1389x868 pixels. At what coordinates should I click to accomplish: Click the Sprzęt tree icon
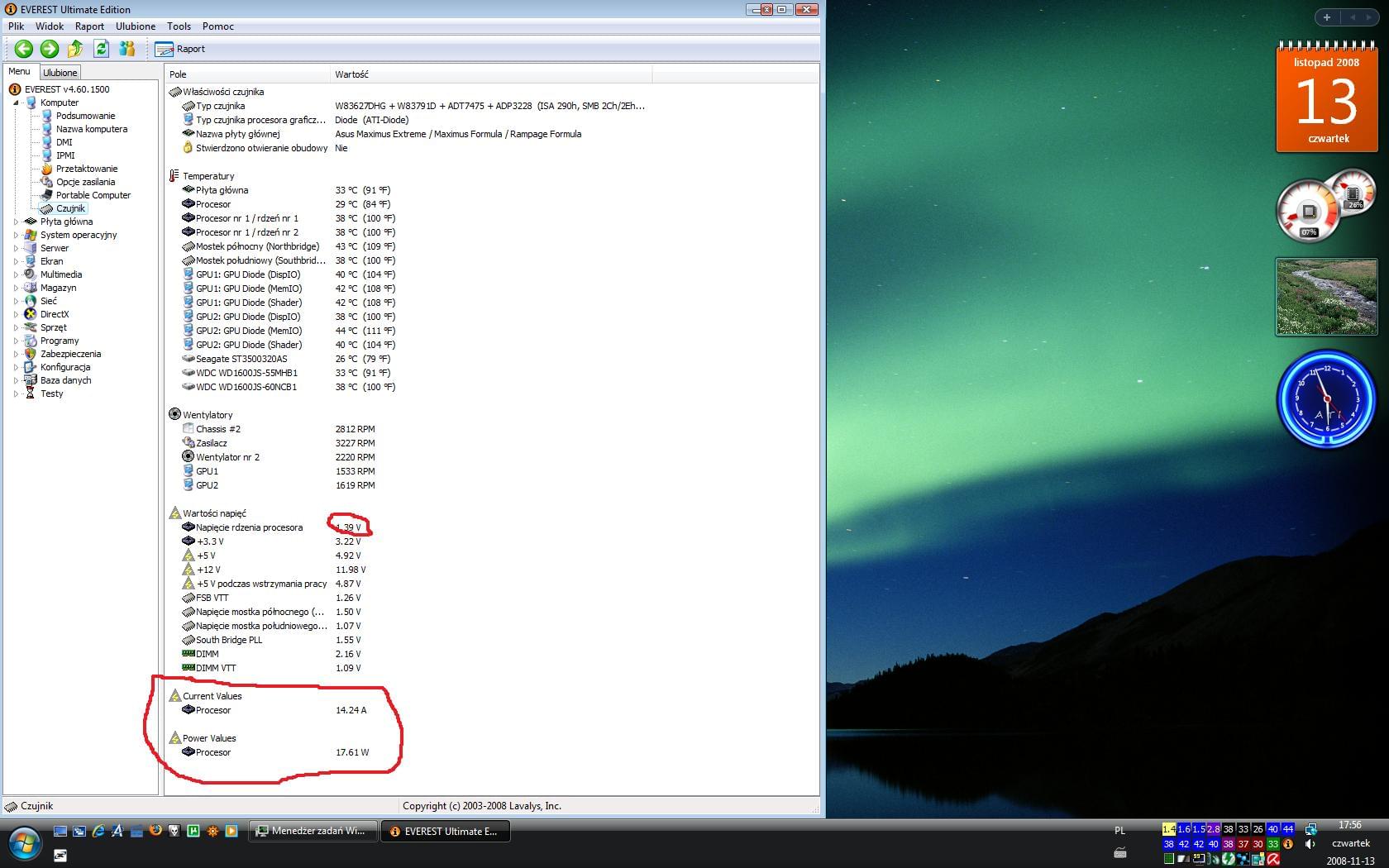tap(31, 327)
